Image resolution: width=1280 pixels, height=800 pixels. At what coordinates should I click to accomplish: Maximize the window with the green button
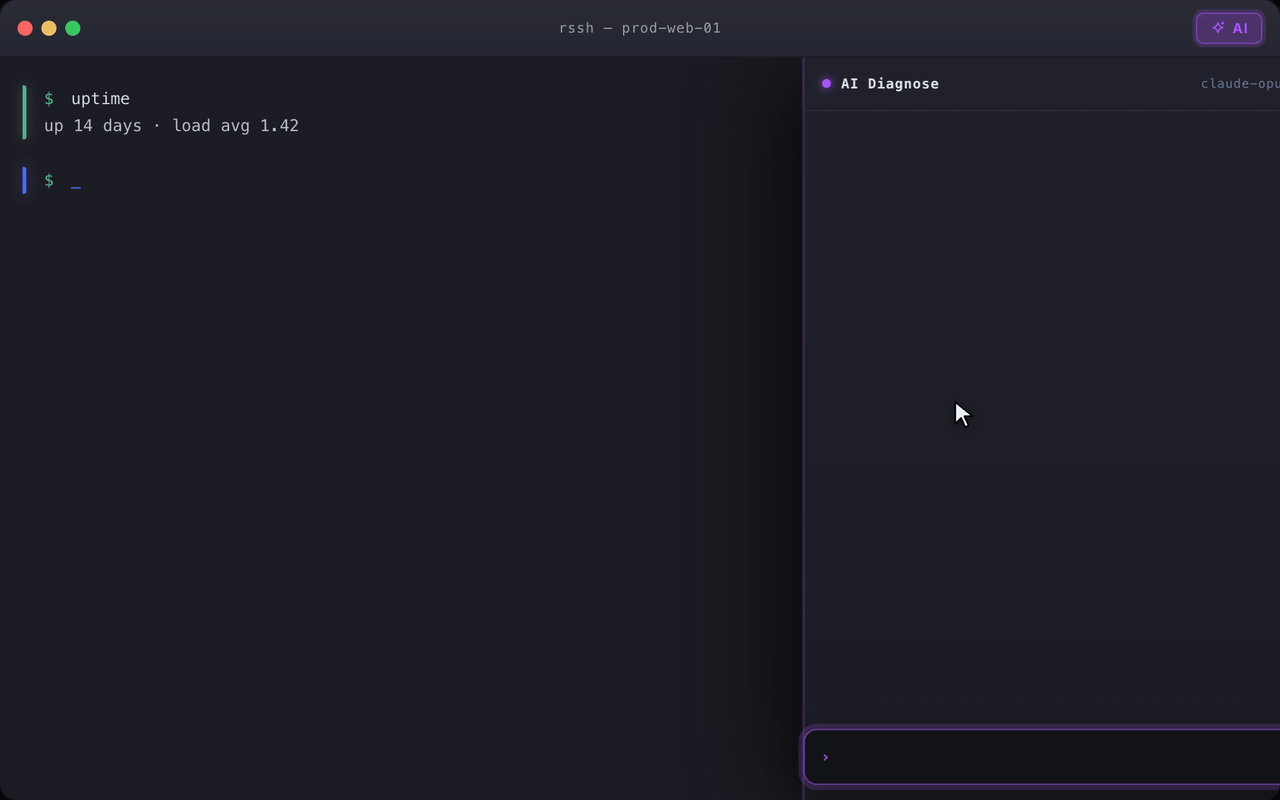click(73, 28)
